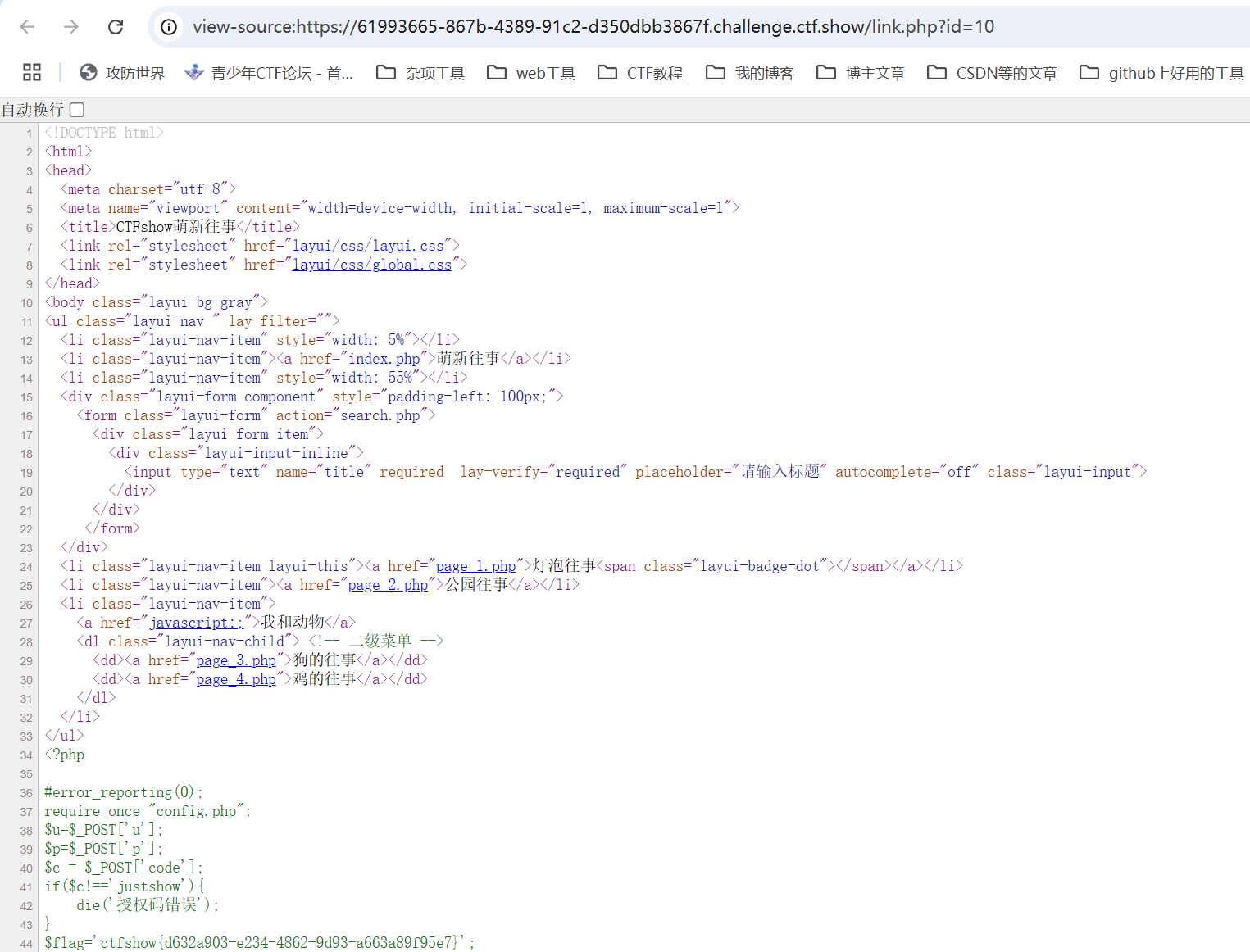The width and height of the screenshot is (1250, 952).
Task: Click the die('授权码错误') line
Action: click(x=148, y=905)
